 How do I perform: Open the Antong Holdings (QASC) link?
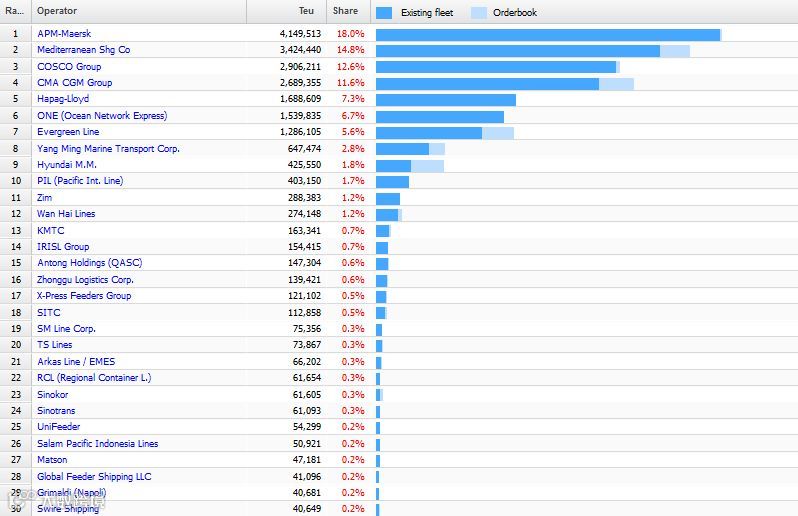(90, 263)
